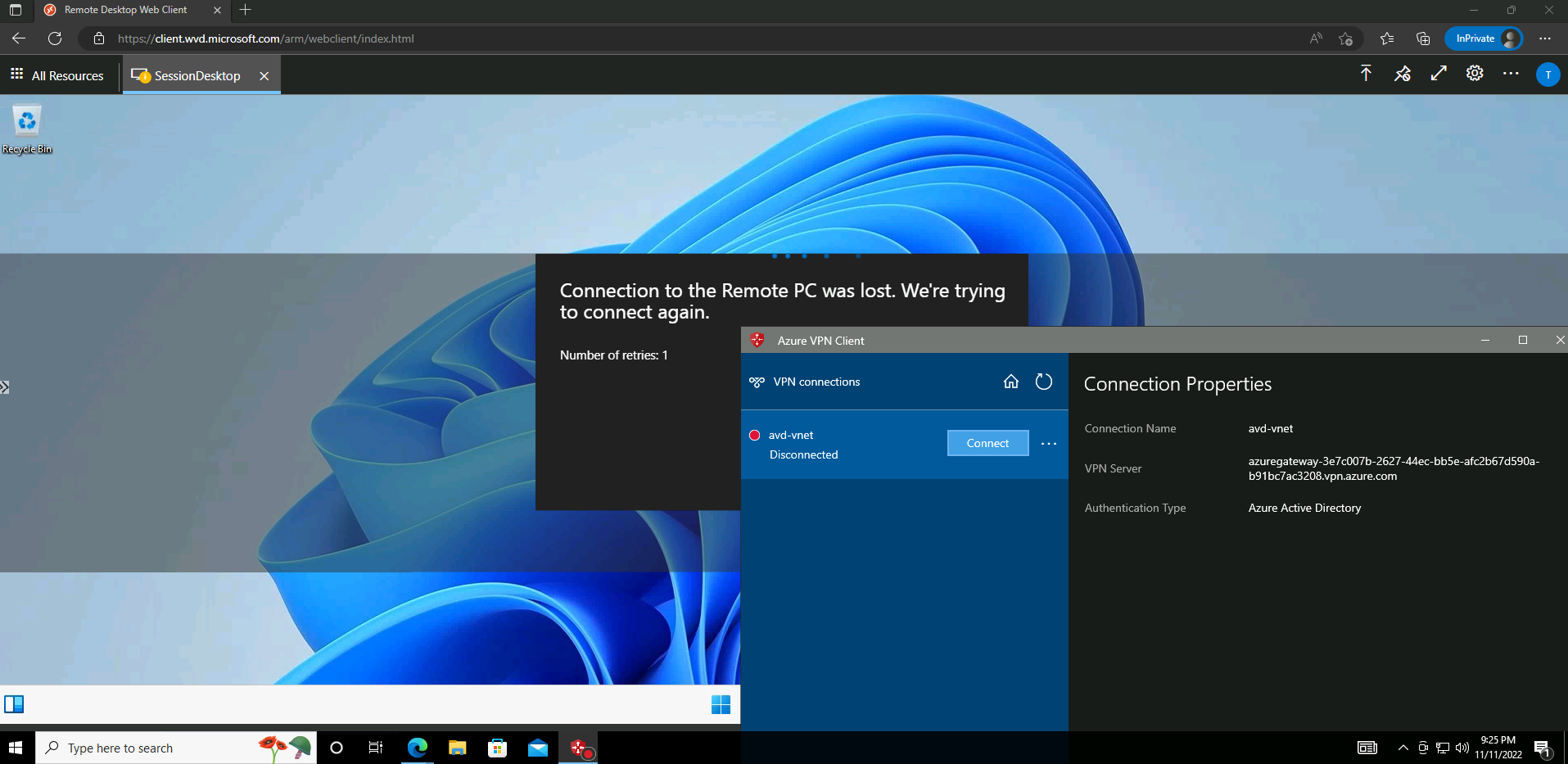Maximize the Azure VPN Client window
The height and width of the screenshot is (764, 1568).
[x=1523, y=340]
